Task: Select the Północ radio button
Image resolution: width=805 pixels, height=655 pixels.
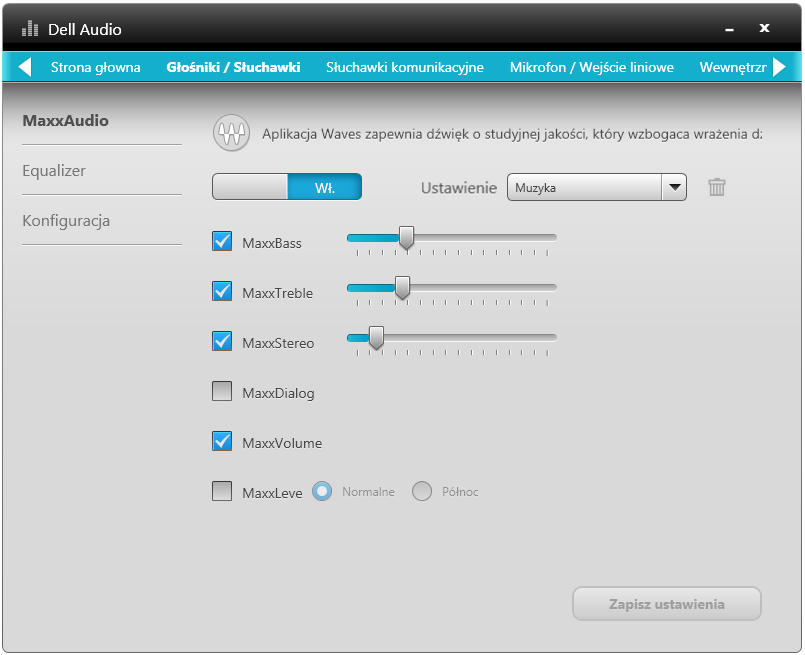Action: (422, 491)
